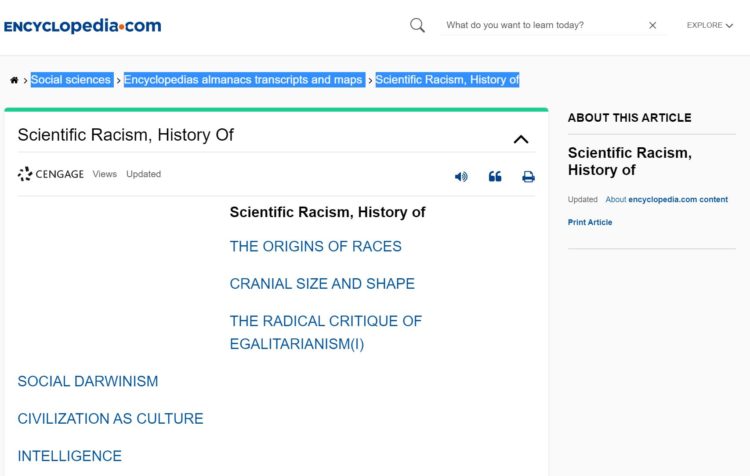Screen dimensions: 750x476
Task: Jump to Cranial Size and Shape section
Action: click(x=322, y=284)
